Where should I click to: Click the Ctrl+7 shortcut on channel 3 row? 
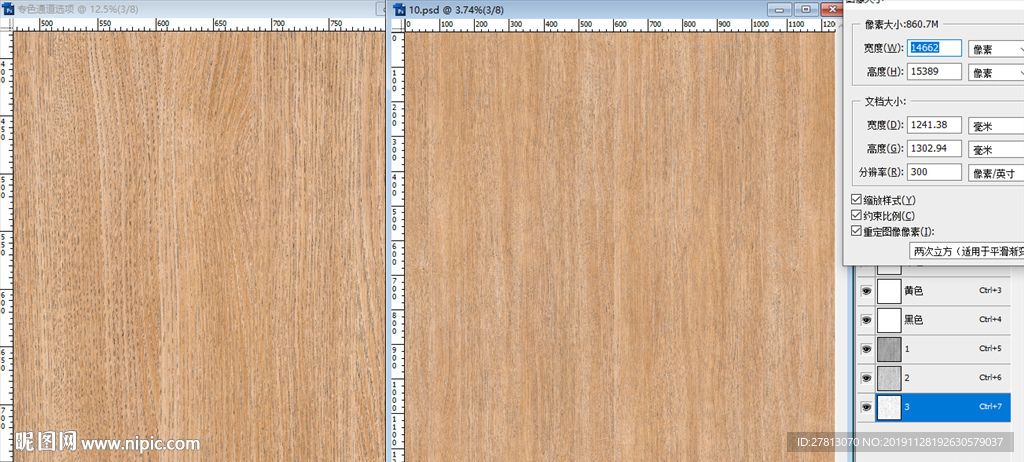click(990, 407)
